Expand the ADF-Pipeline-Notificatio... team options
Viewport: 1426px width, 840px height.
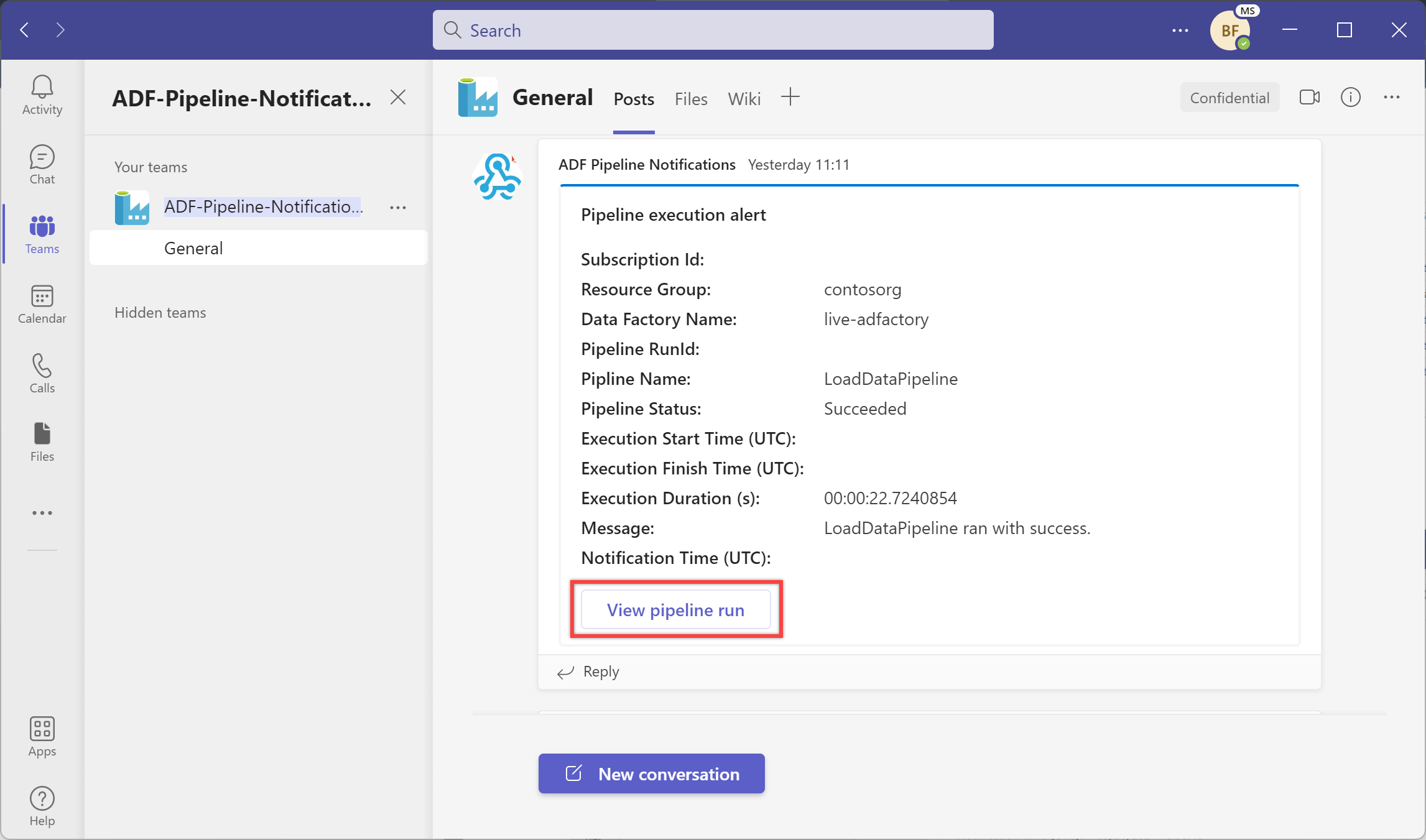point(399,207)
